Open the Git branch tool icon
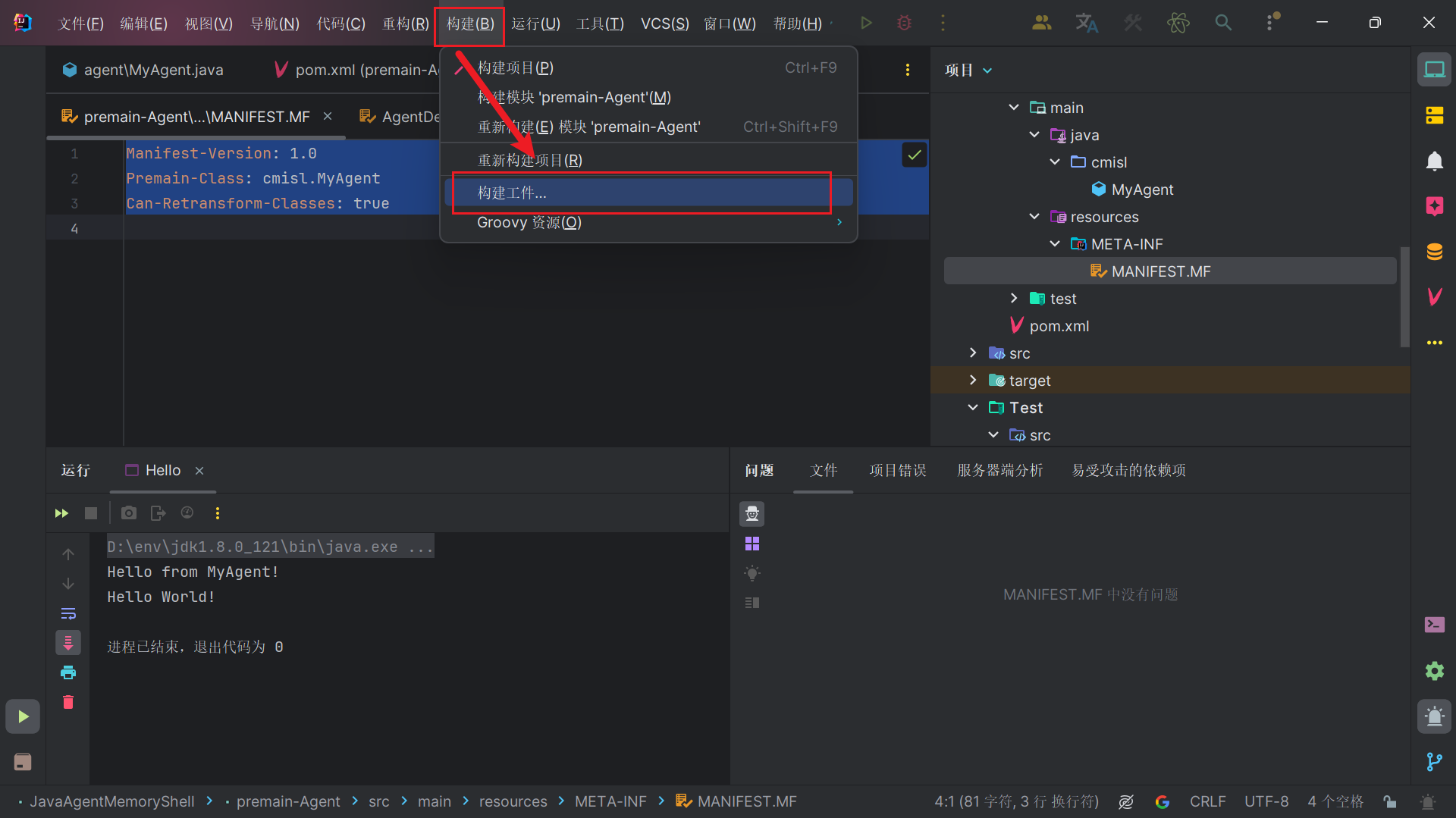 click(x=1434, y=761)
